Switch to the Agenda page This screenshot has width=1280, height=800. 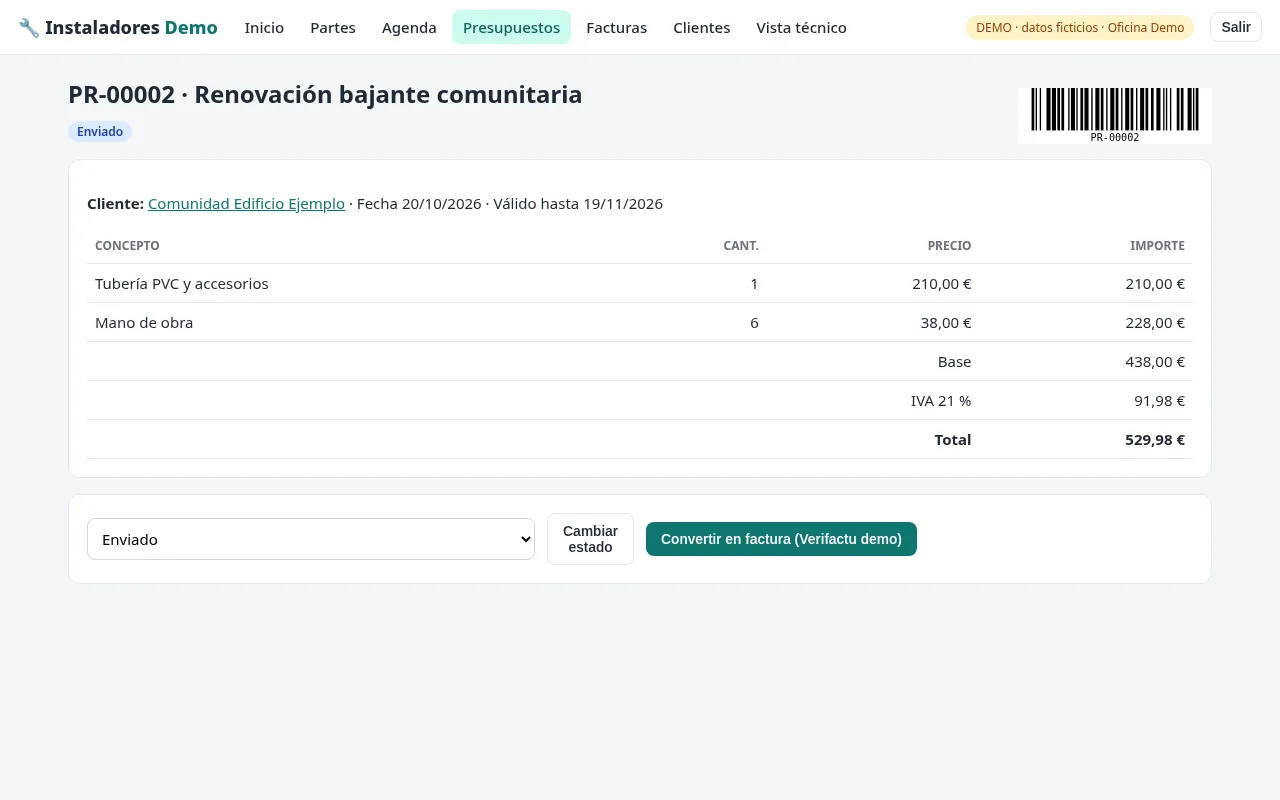(x=409, y=28)
